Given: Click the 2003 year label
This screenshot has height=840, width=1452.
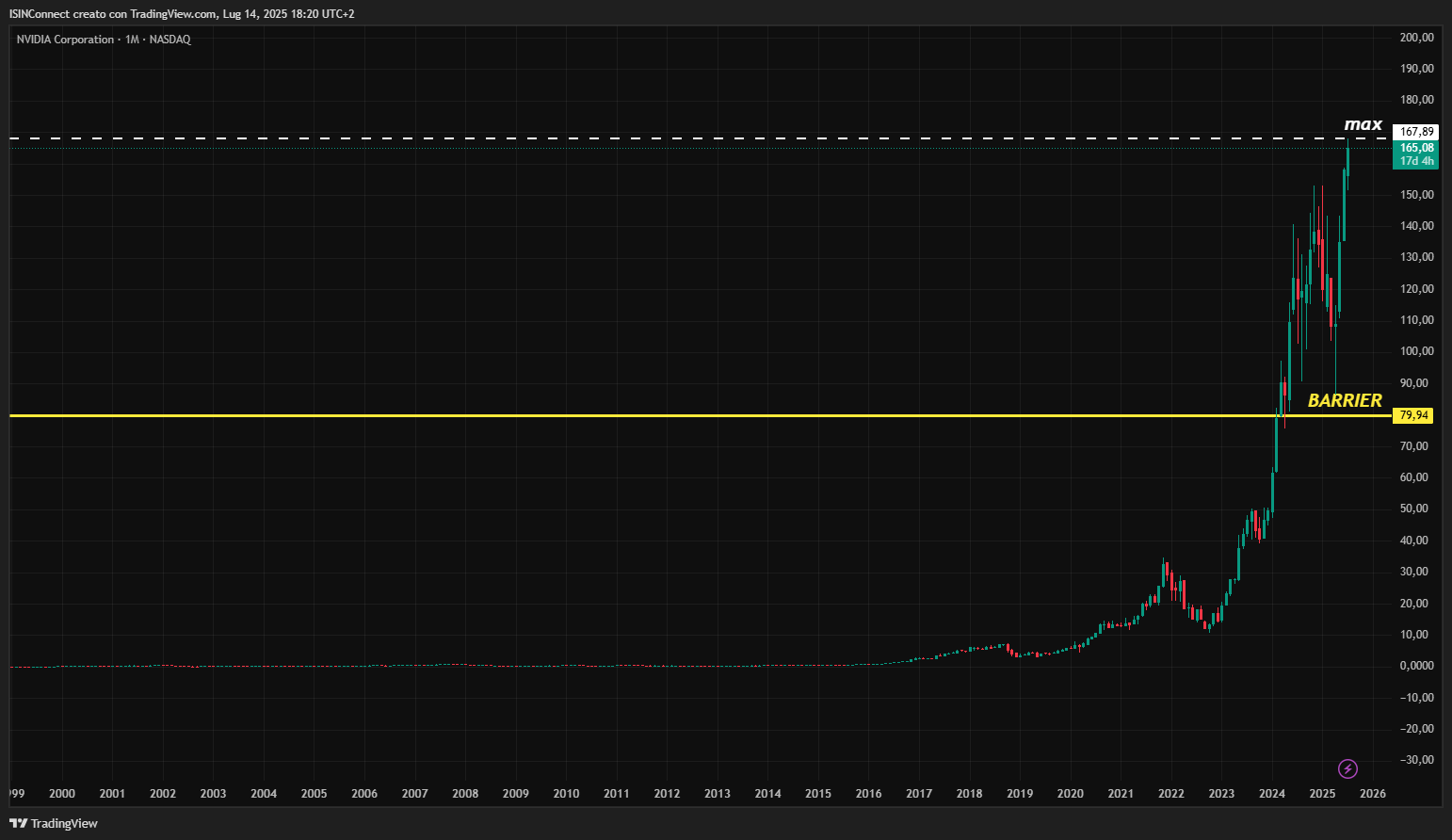Looking at the screenshot, I should pos(213,794).
